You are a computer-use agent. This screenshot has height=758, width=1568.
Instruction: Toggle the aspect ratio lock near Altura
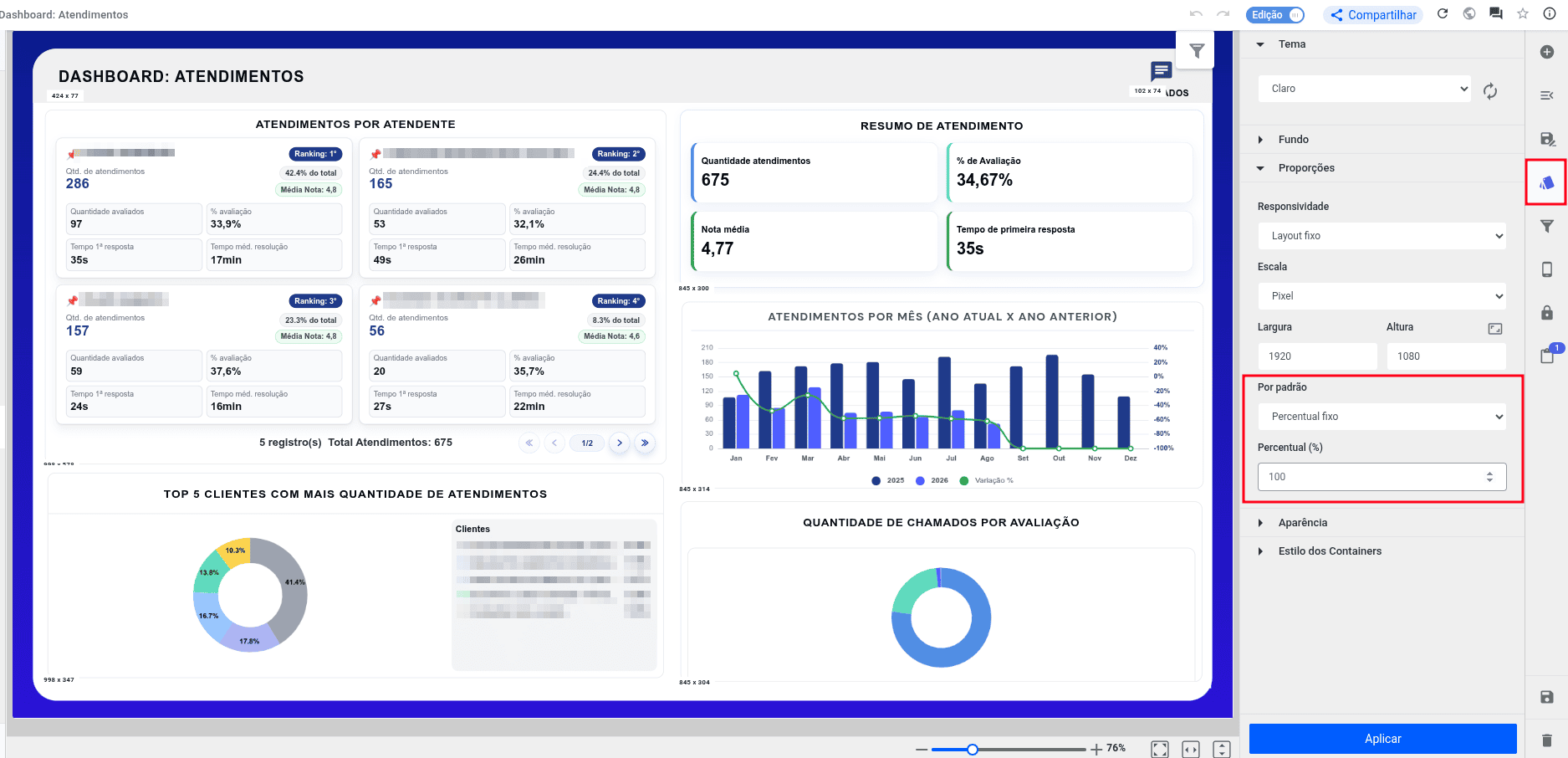pyautogui.click(x=1495, y=329)
